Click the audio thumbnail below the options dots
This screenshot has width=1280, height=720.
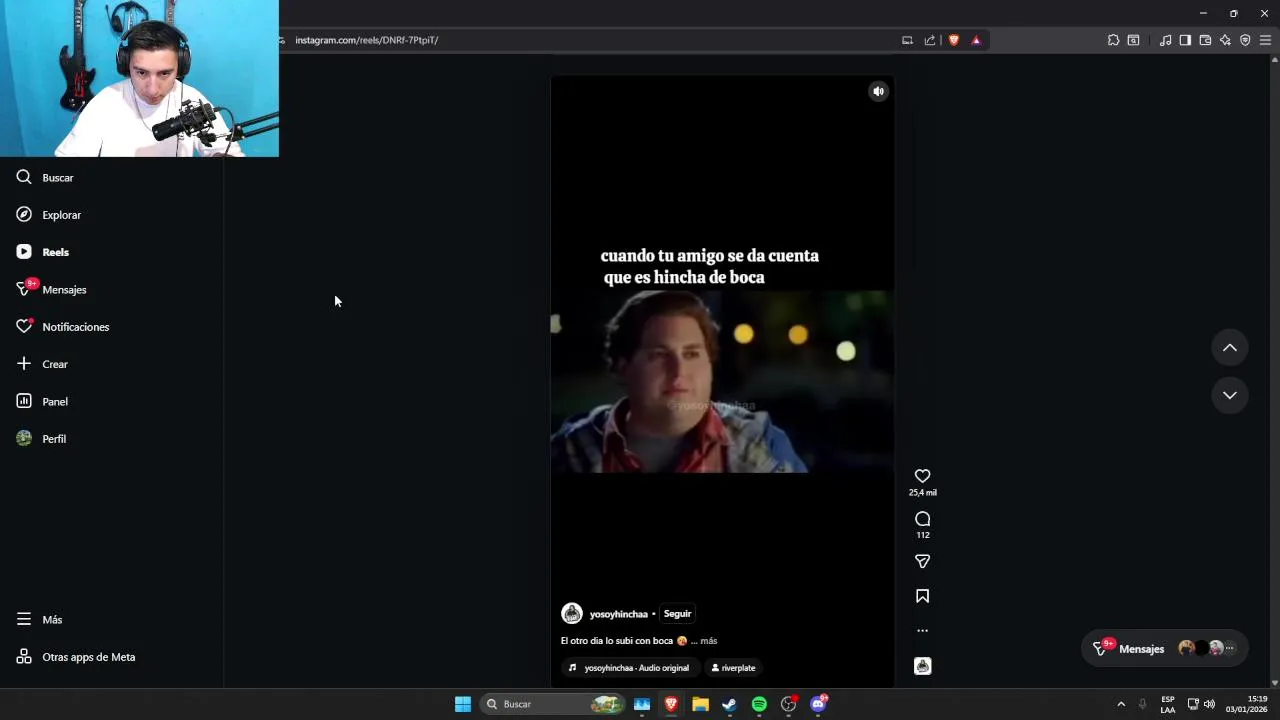922,666
